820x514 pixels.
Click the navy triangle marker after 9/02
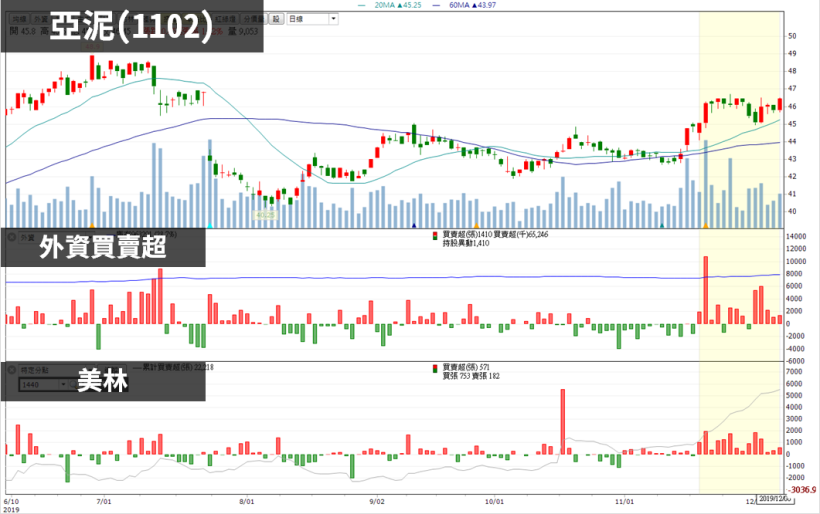pyautogui.click(x=414, y=225)
